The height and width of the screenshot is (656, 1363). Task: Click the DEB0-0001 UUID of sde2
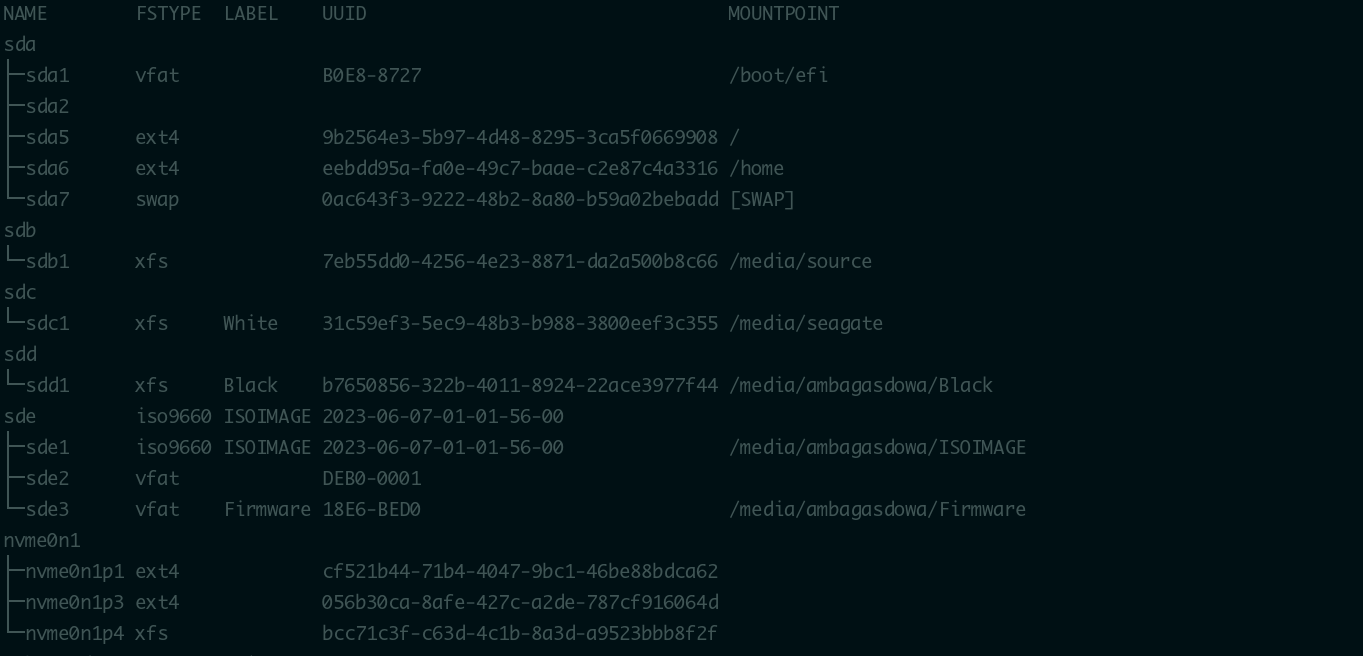pyautogui.click(x=371, y=478)
